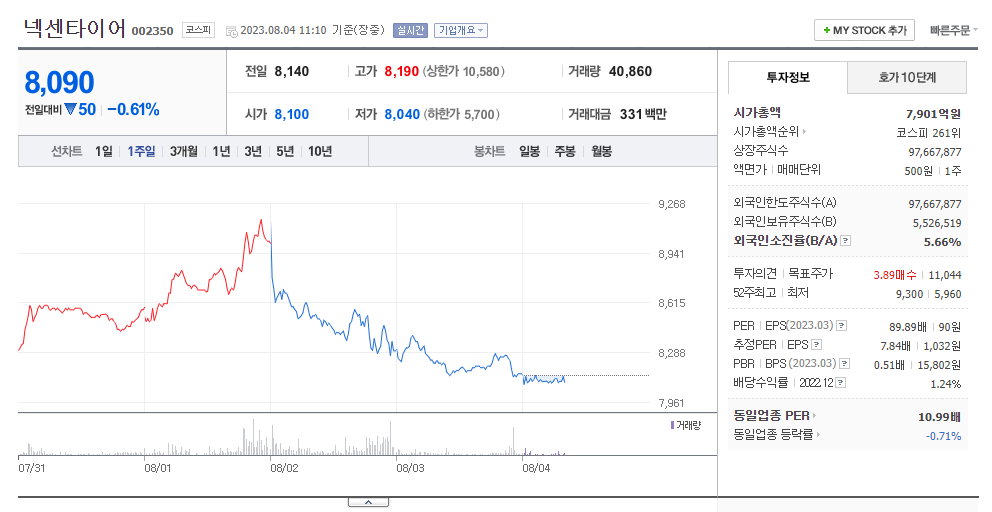Click the 상장주식수 value 97,667,877
Viewport: 992px width, 512px height.
pos(935,152)
